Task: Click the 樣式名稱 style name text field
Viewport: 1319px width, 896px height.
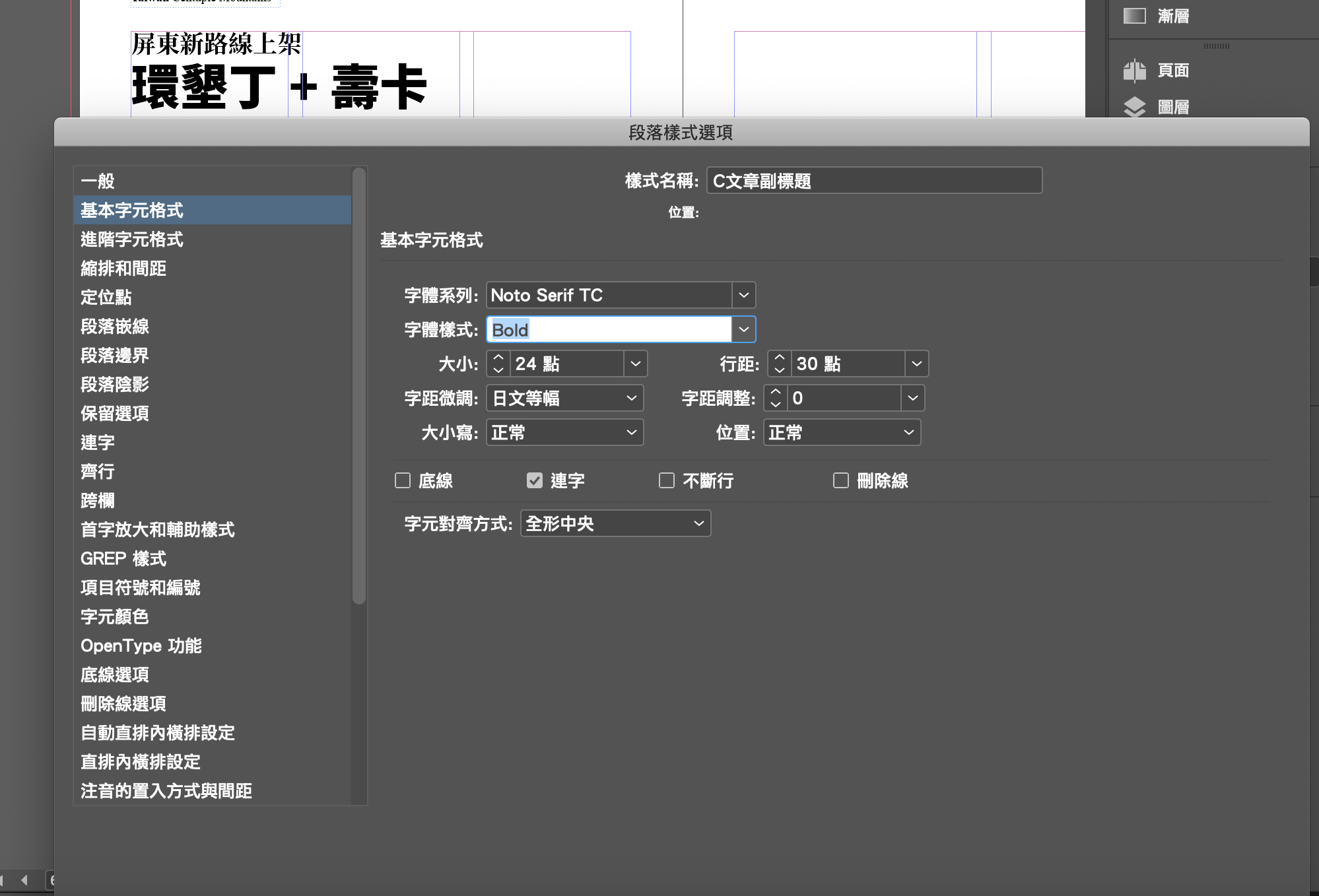Action: point(873,181)
